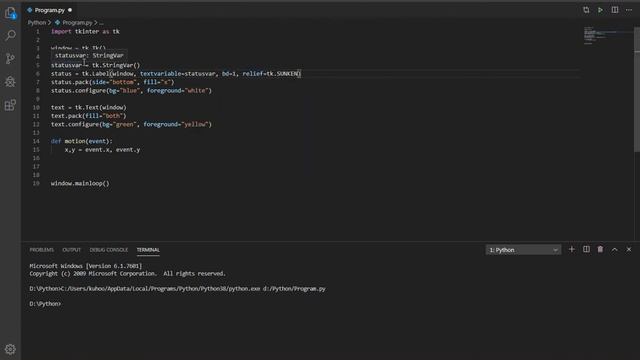This screenshot has width=640, height=360.
Task: Maximize the panel with up chevron
Action: 615,249
